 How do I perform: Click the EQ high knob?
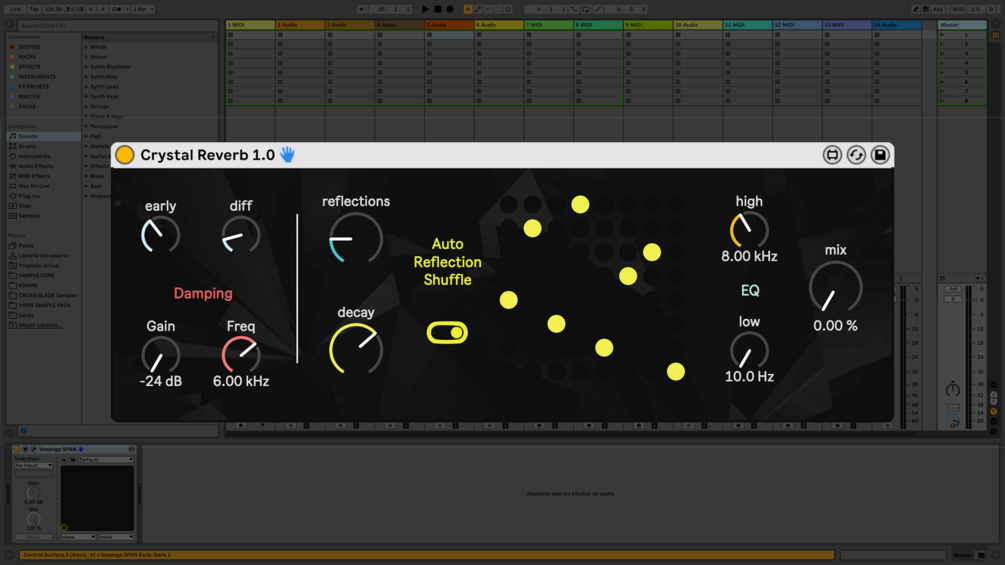coord(749,231)
